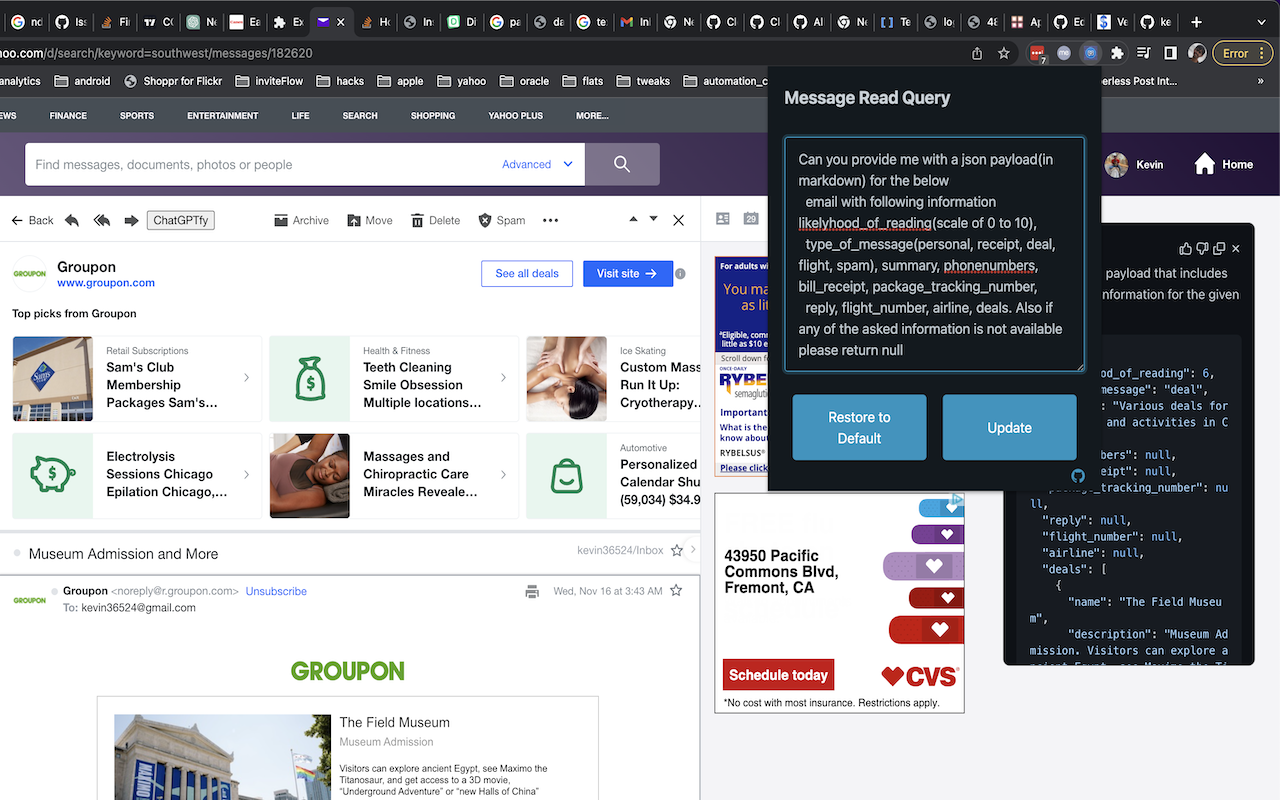
Task: Open the ENTERTAINMENT navigation item
Action: click(222, 116)
